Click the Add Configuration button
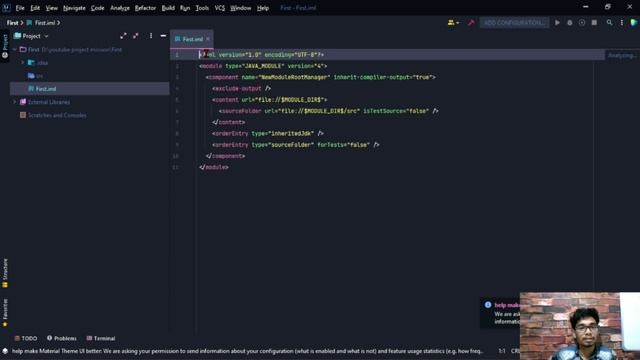Image resolution: width=640 pixels, height=360 pixels. 514,23
